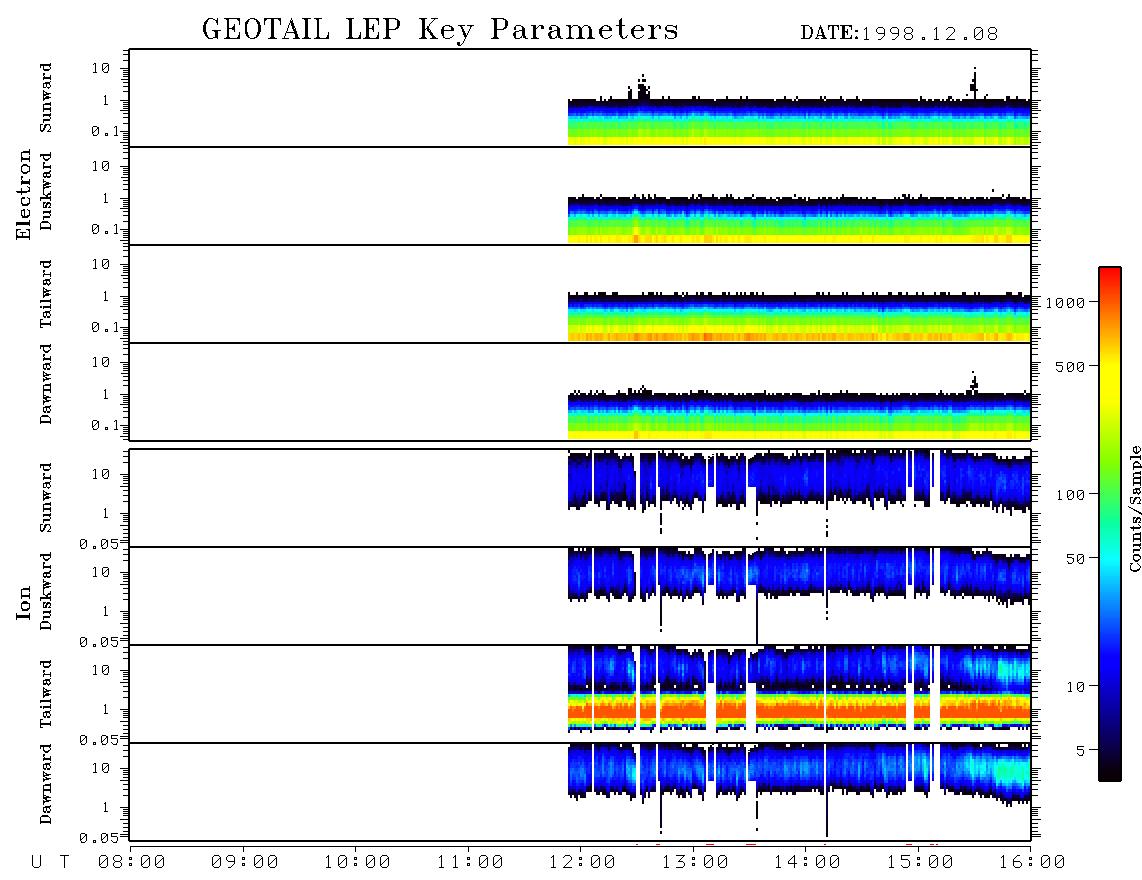Screen dimensions: 1142x880
Task: Click the 100 color bar tick label
Action: pyautogui.click(x=1070, y=495)
